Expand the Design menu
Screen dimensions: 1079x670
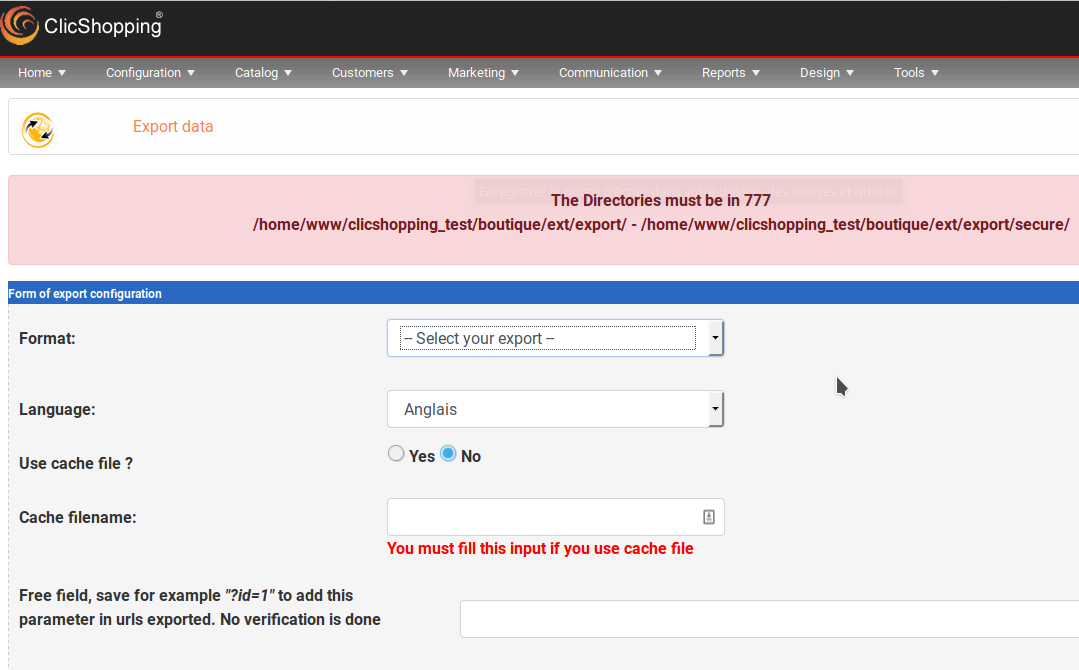[827, 73]
